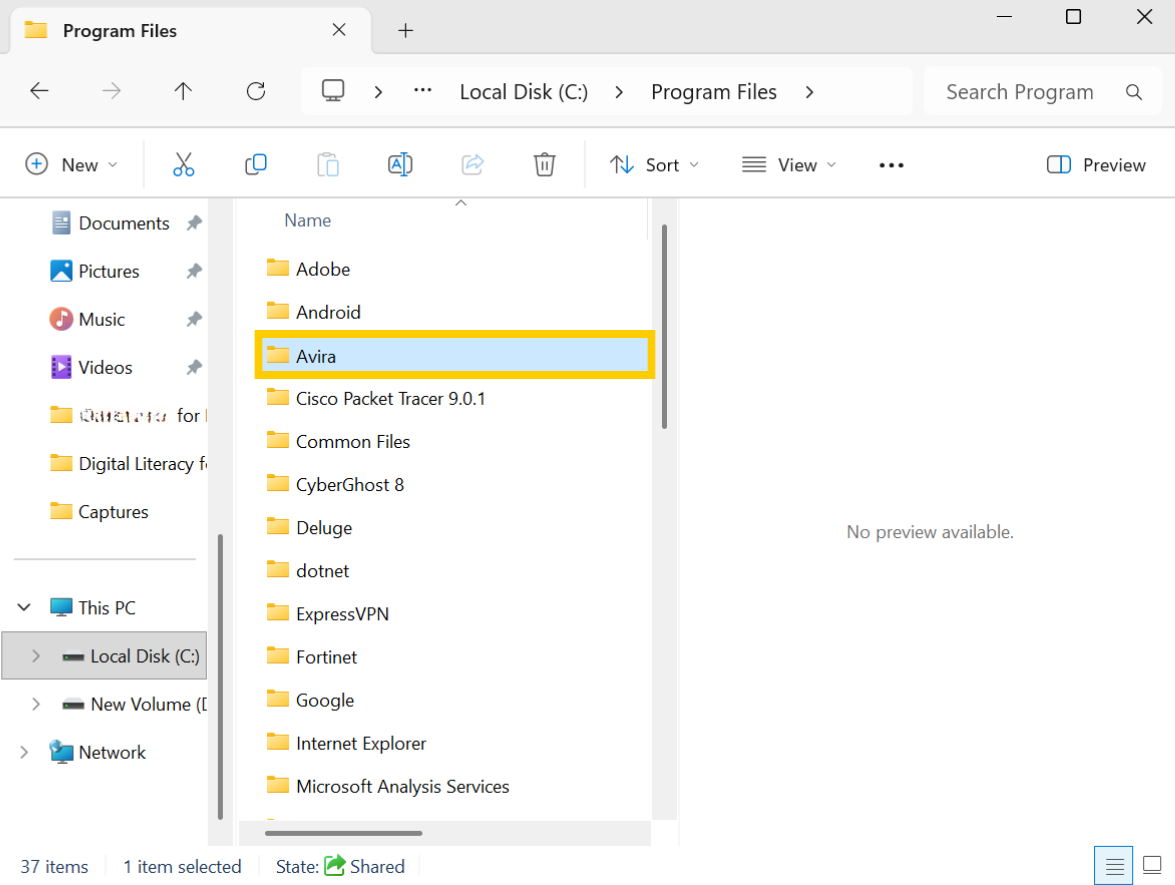Go back with the left arrow
The image size is (1175, 885).
(x=39, y=91)
